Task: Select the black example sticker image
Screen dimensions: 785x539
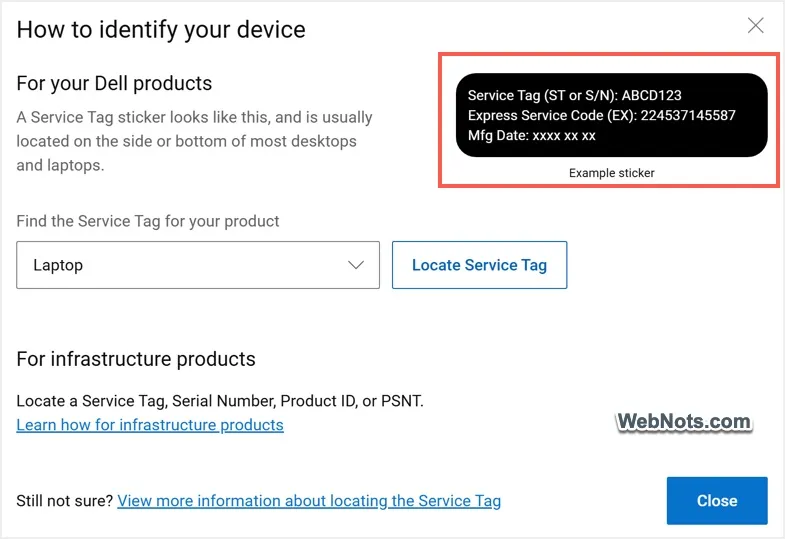Action: (x=611, y=115)
